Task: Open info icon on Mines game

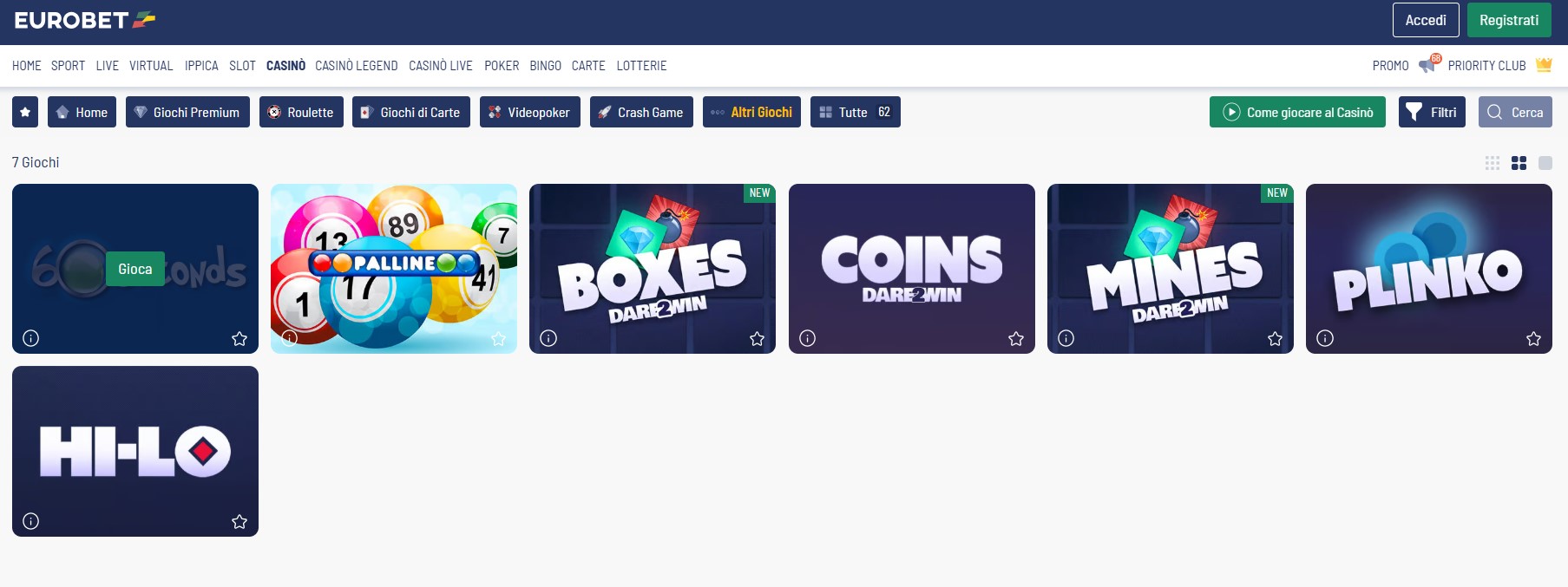Action: [1066, 338]
